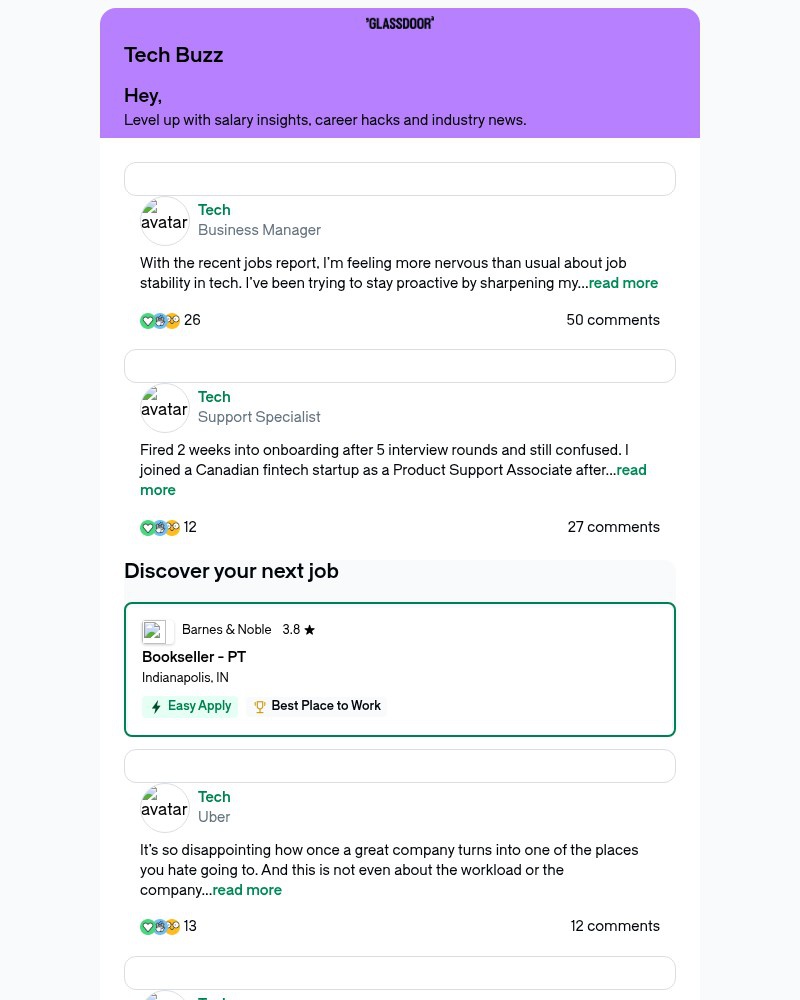800x1000 pixels.
Task: Click the Tech link above Support Specialist
Action: [x=214, y=397]
